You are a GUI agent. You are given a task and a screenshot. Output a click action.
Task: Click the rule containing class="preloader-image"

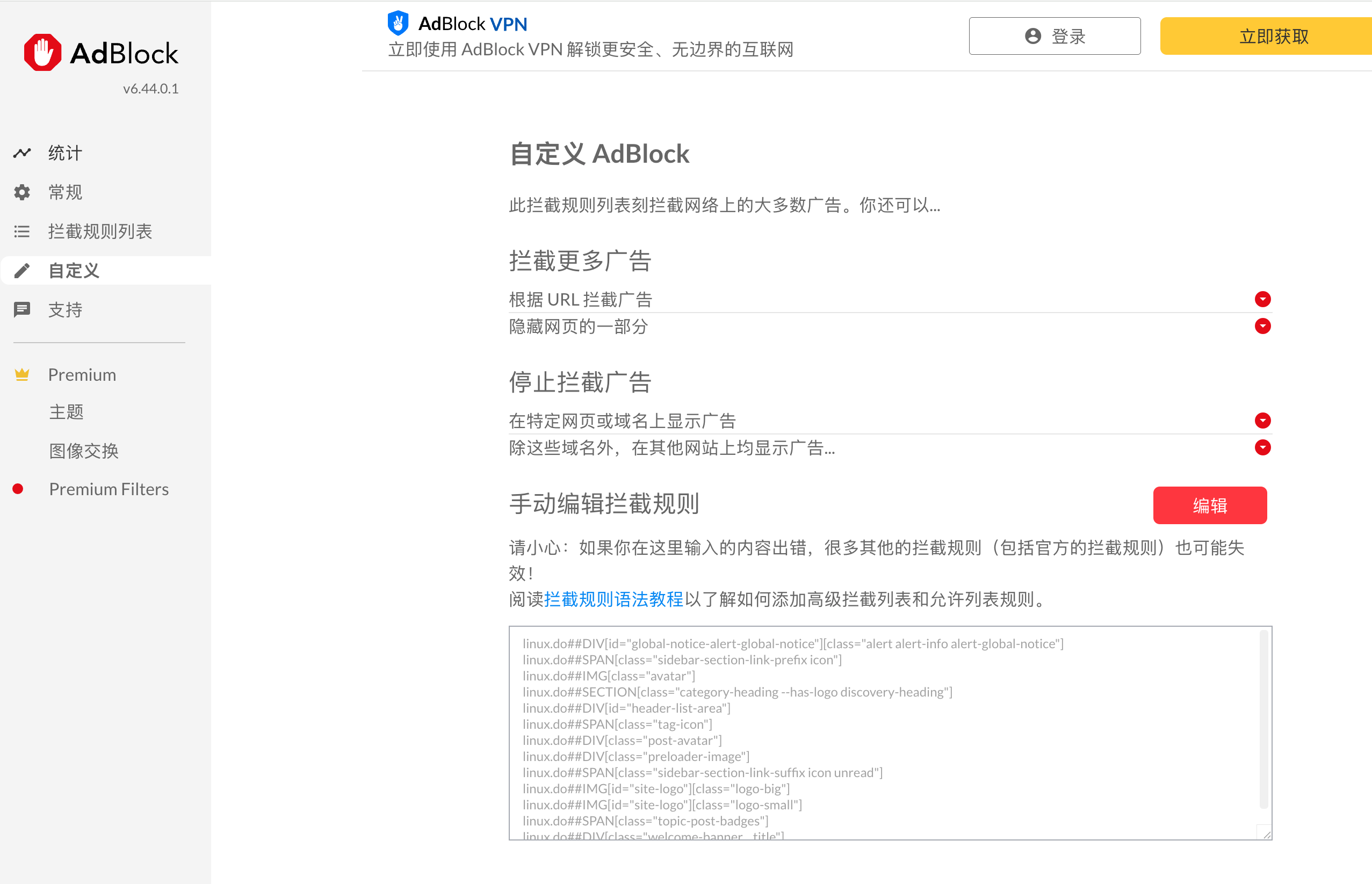coord(636,756)
